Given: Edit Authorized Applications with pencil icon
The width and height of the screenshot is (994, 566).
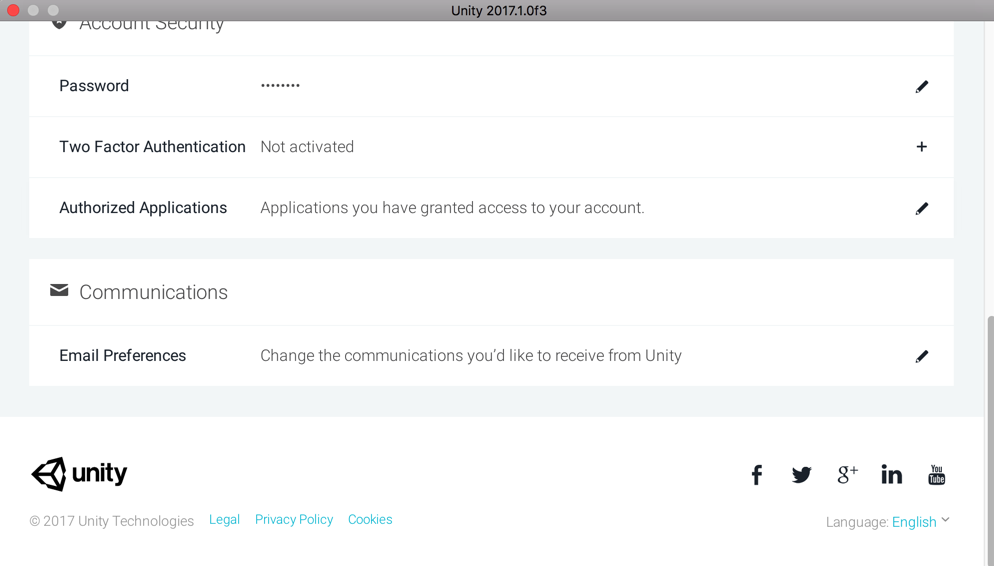Looking at the screenshot, I should click(x=921, y=208).
